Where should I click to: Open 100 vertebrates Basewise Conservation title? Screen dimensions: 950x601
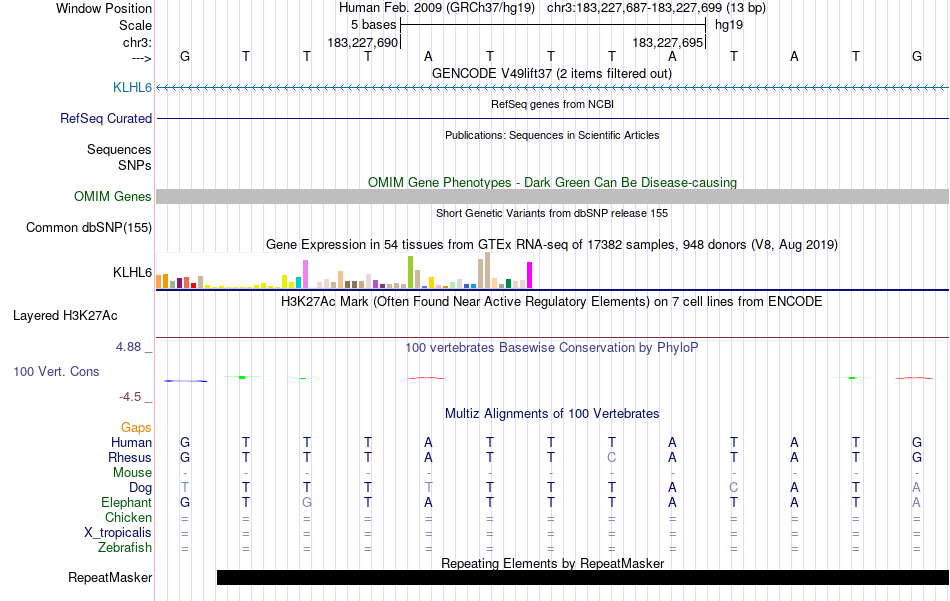click(x=551, y=347)
